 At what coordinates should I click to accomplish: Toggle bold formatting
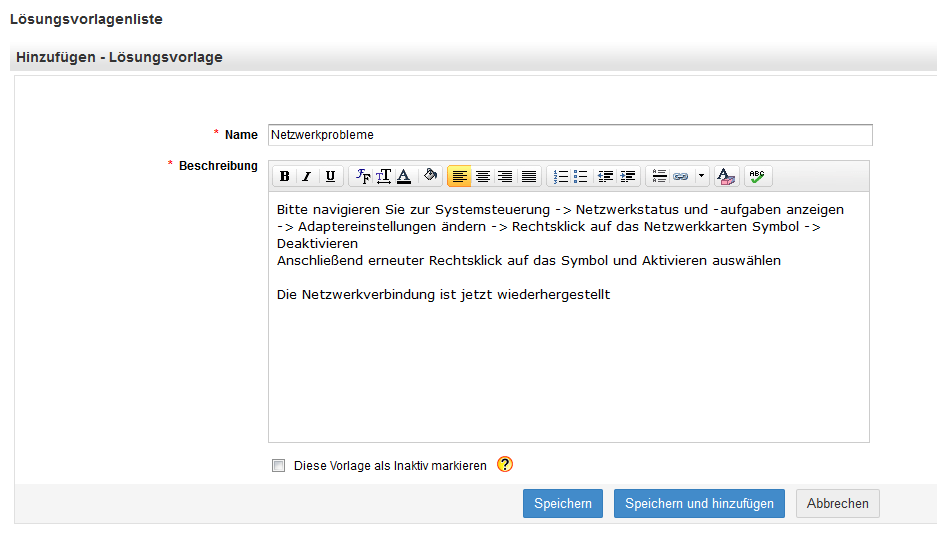pos(284,176)
